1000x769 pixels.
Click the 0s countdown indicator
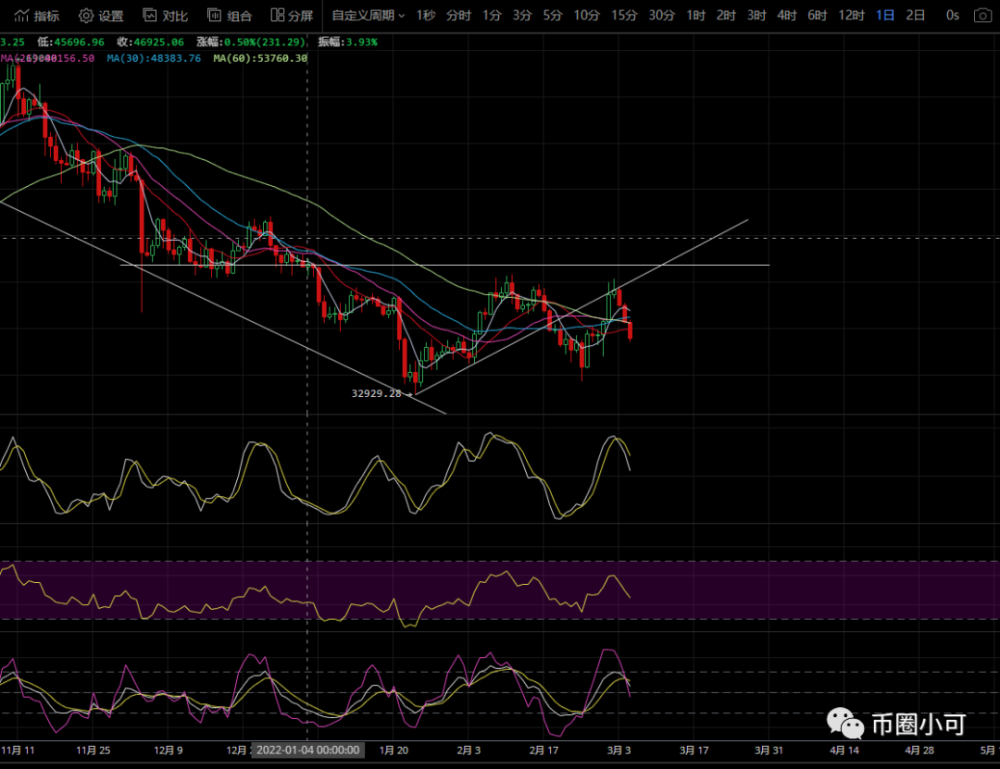tap(952, 15)
